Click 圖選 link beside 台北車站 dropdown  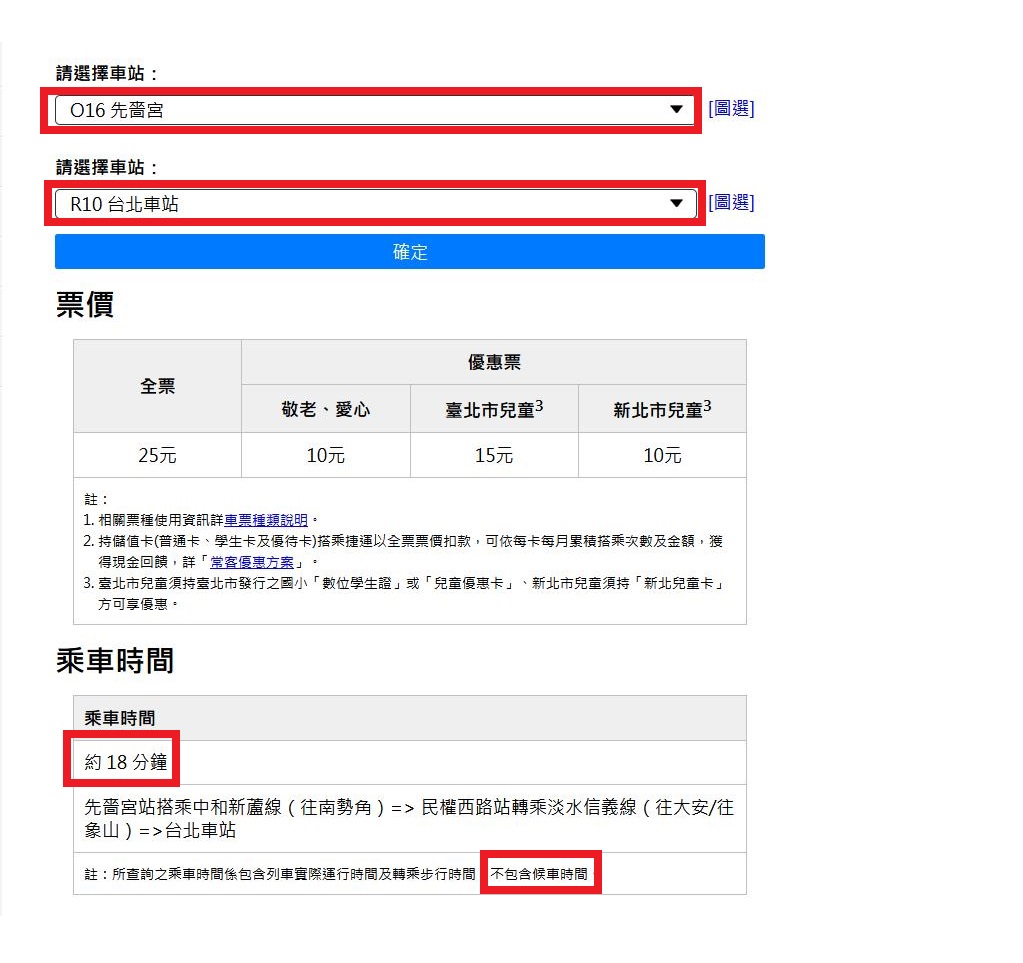(731, 203)
